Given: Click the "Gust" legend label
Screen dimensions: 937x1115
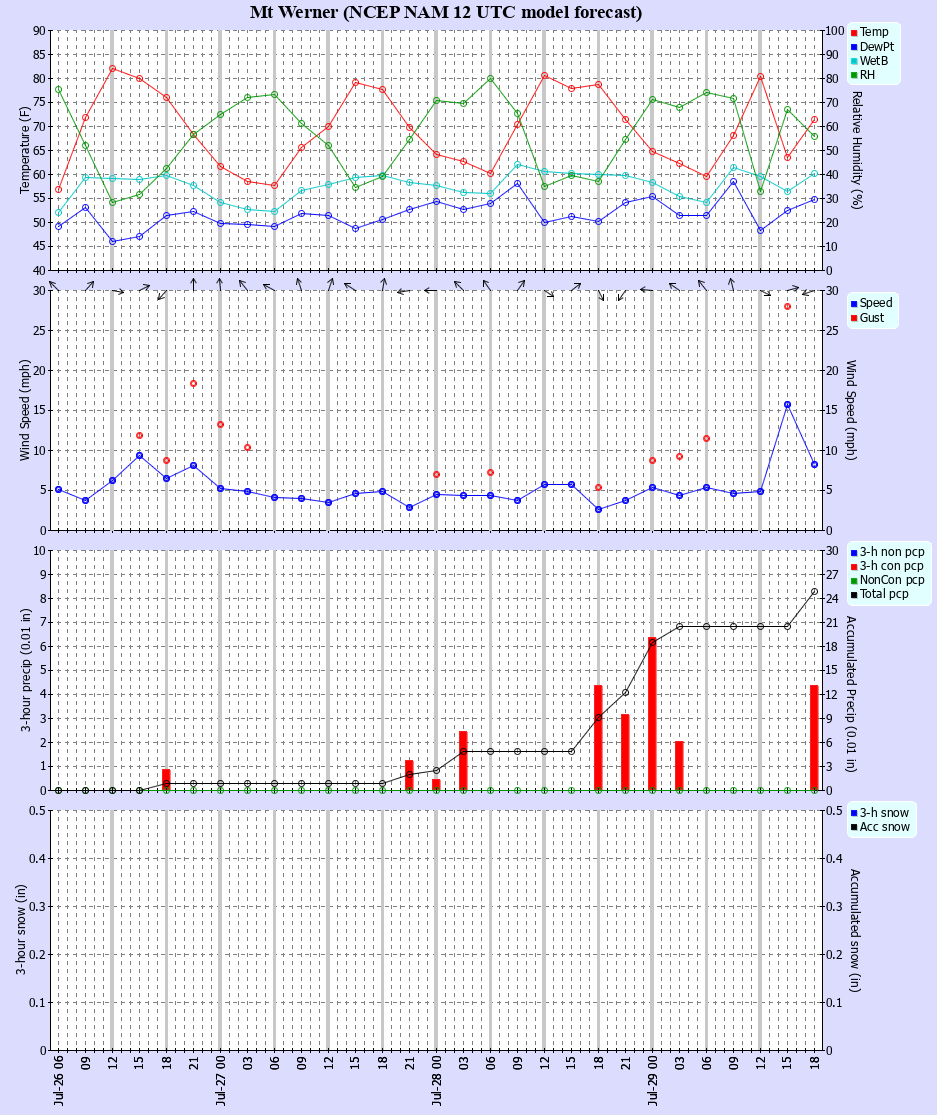Looking at the screenshot, I should [872, 318].
